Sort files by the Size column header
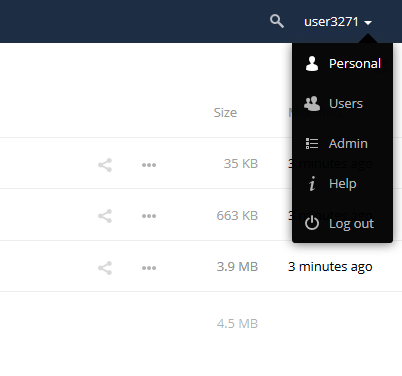This screenshot has height=376, width=402. tap(225, 113)
